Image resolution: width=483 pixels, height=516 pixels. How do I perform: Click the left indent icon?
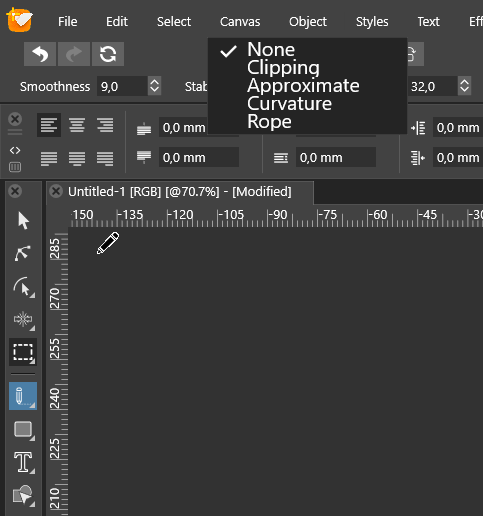pos(418,128)
